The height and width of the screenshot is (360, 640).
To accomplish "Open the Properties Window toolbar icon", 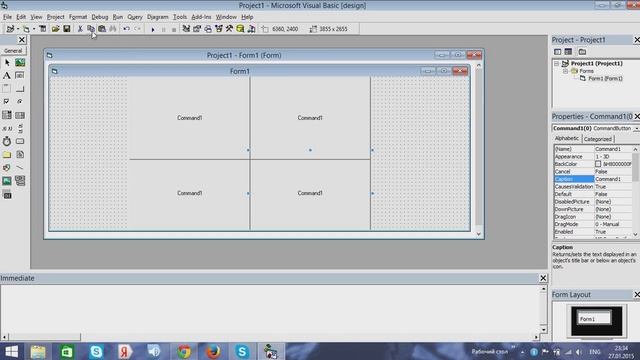I will pos(197,29).
